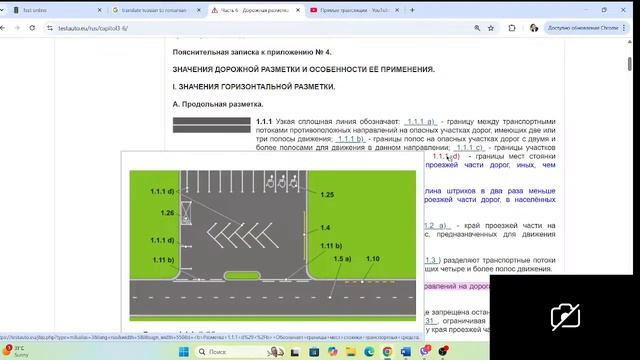Screen dimensions: 640x360
Task: Open the tab search dropdown arrow
Action: click(2, 10)
